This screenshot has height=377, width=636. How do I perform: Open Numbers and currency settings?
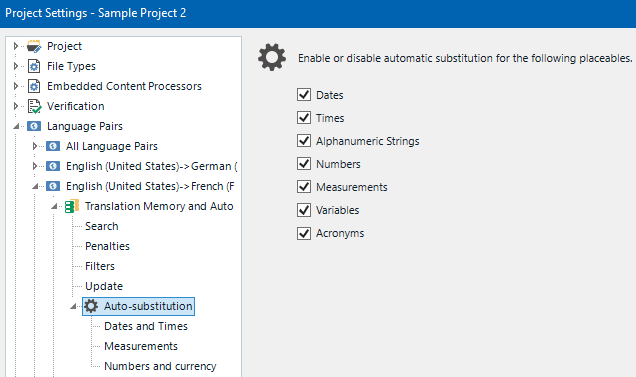pyautogui.click(x=160, y=366)
